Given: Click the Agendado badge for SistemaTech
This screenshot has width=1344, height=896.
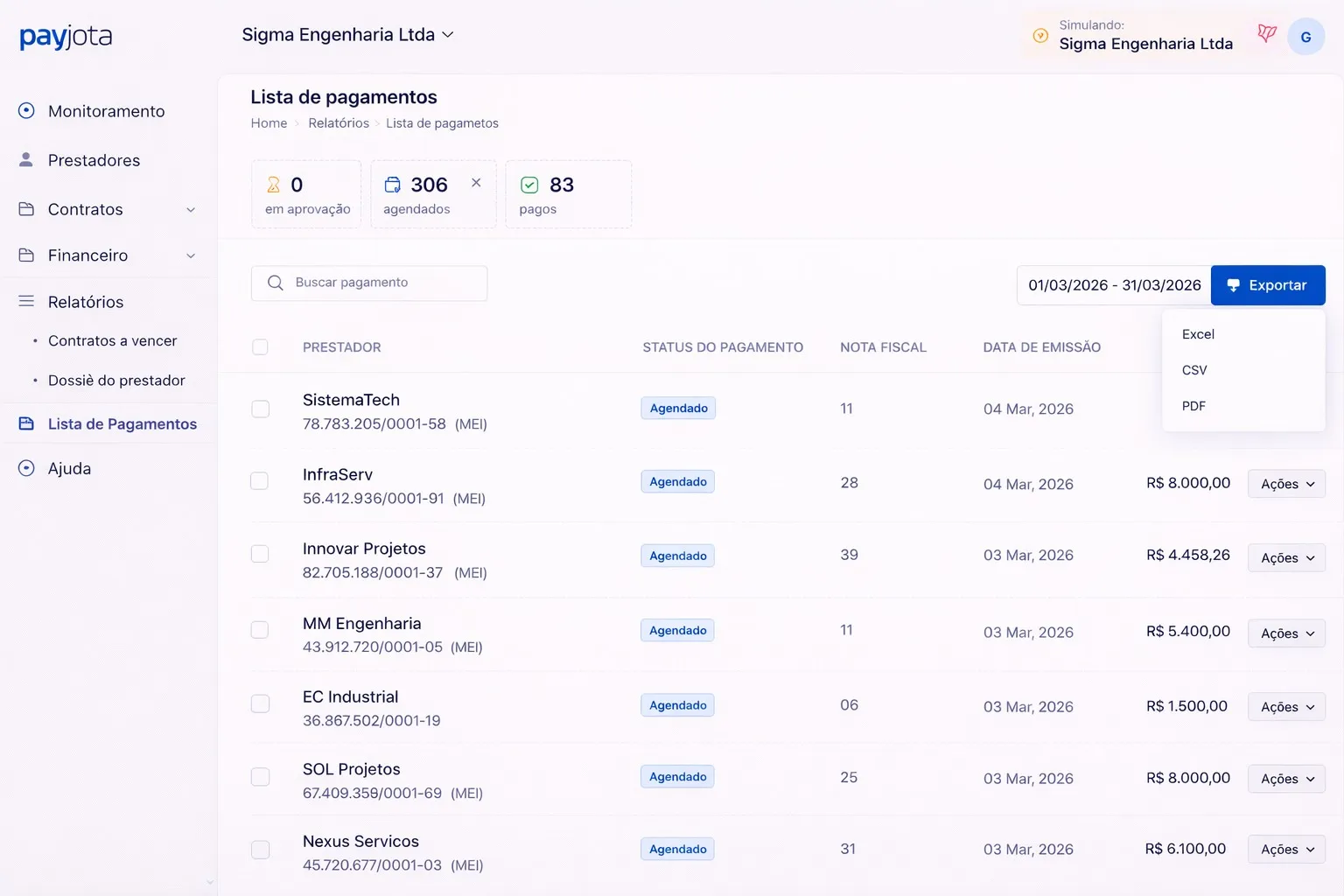Looking at the screenshot, I should 678,408.
